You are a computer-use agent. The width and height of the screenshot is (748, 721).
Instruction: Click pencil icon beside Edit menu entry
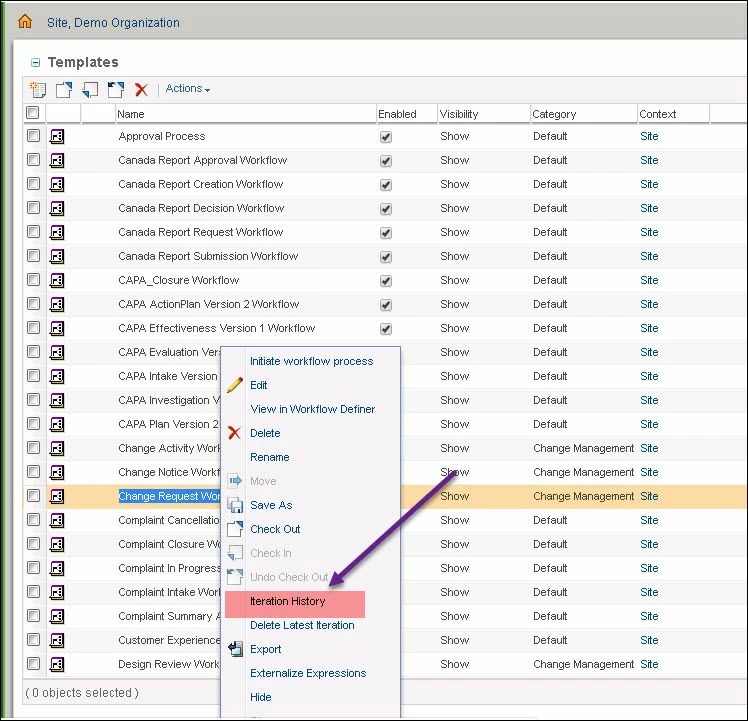click(x=235, y=385)
